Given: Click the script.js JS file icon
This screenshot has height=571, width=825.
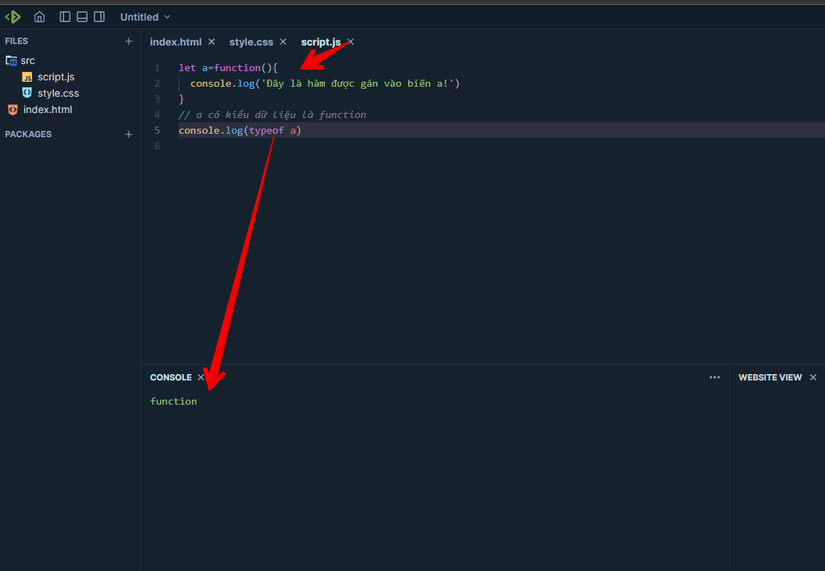Looking at the screenshot, I should 27,77.
